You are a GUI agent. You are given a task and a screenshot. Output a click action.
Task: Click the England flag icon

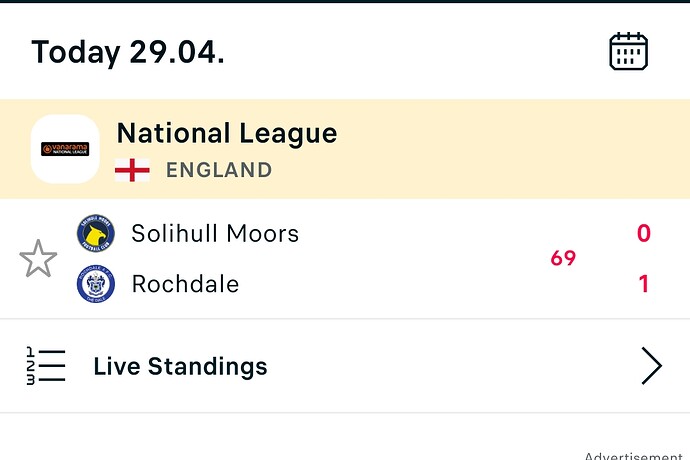(132, 170)
